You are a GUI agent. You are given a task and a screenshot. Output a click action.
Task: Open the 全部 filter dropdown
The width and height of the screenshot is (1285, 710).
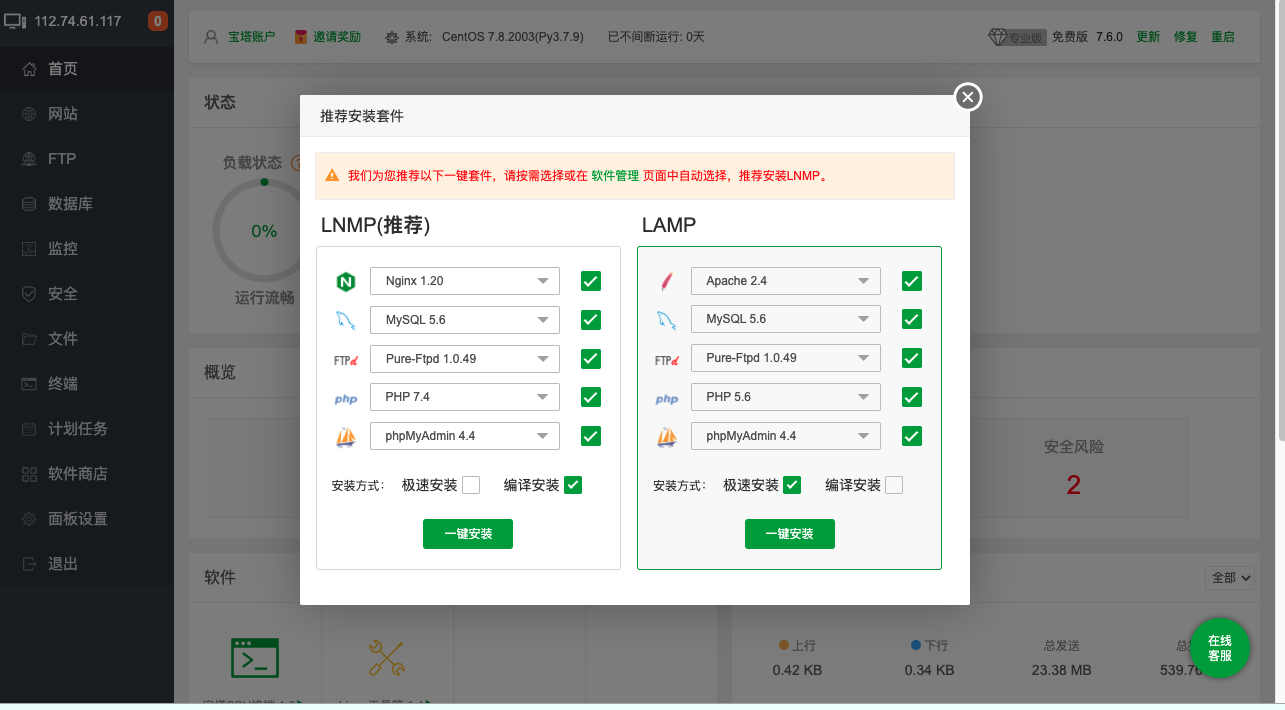tap(1231, 578)
